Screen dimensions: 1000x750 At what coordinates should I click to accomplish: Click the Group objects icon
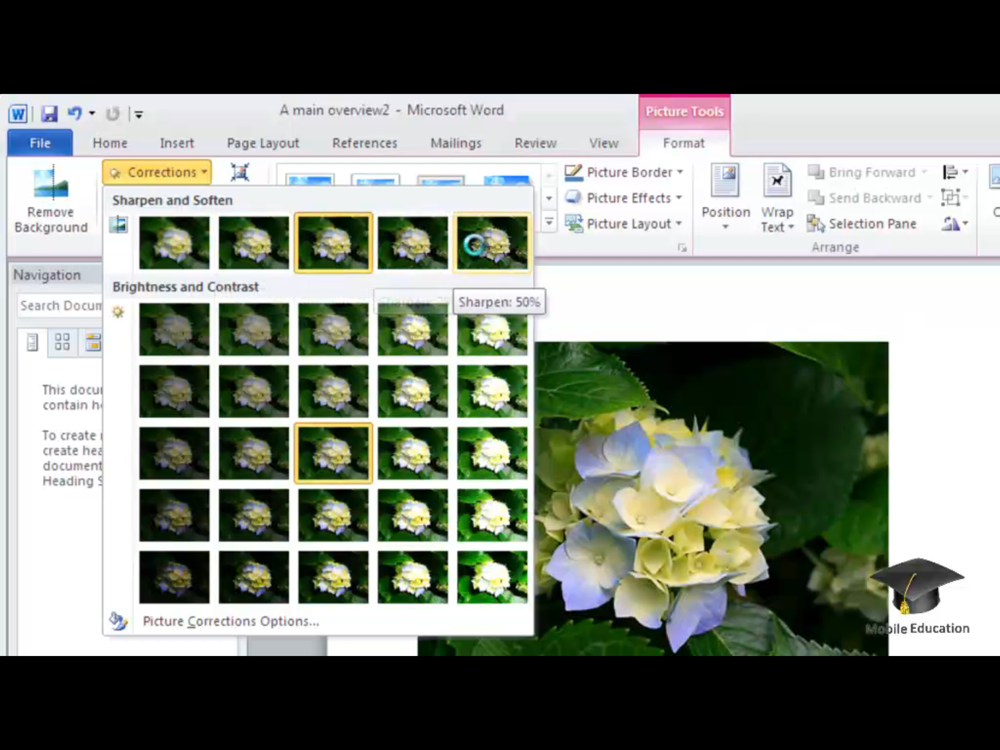point(953,198)
